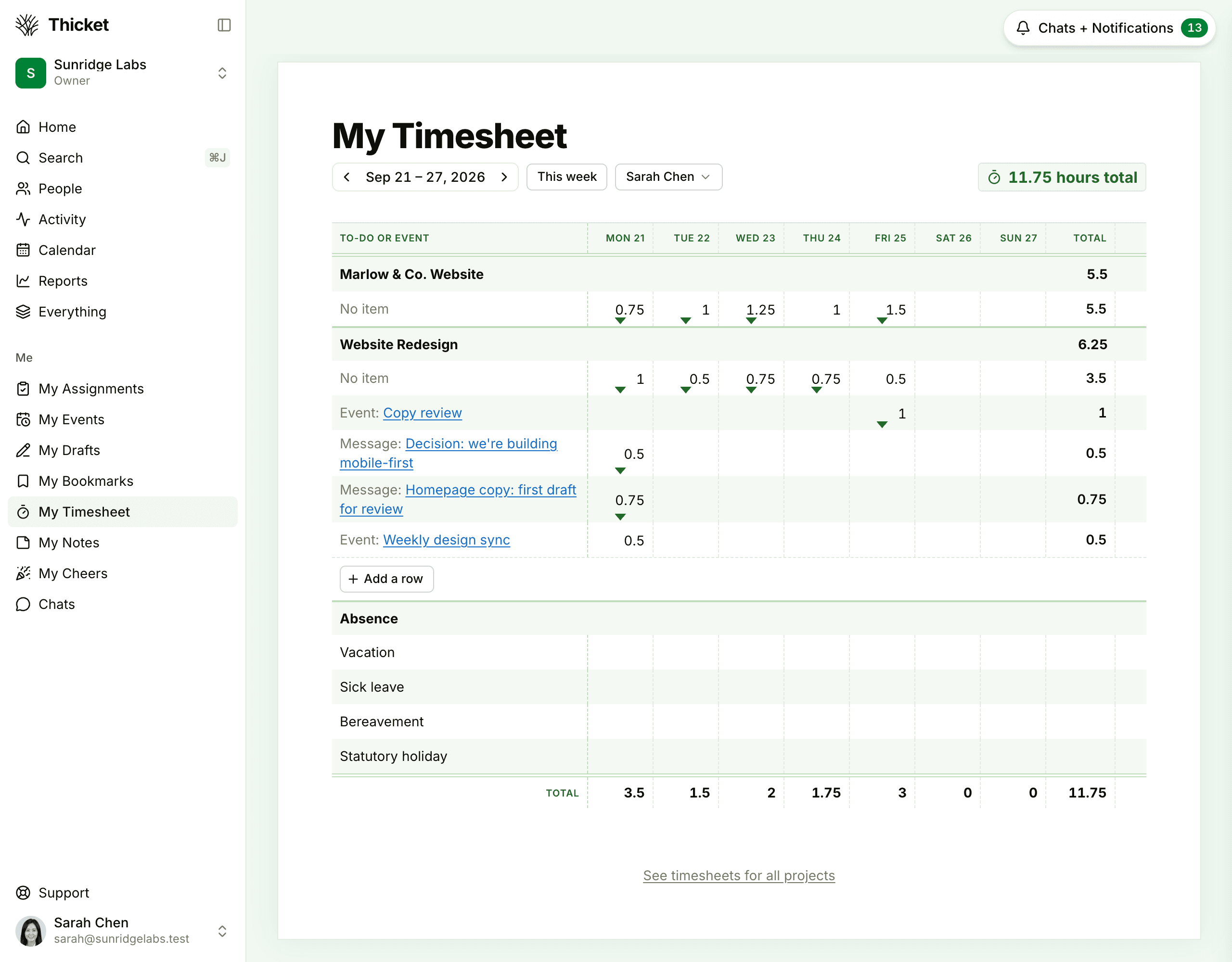Viewport: 1232px width, 962px height.
Task: Click the 11.75 hours total badge
Action: pos(1062,177)
